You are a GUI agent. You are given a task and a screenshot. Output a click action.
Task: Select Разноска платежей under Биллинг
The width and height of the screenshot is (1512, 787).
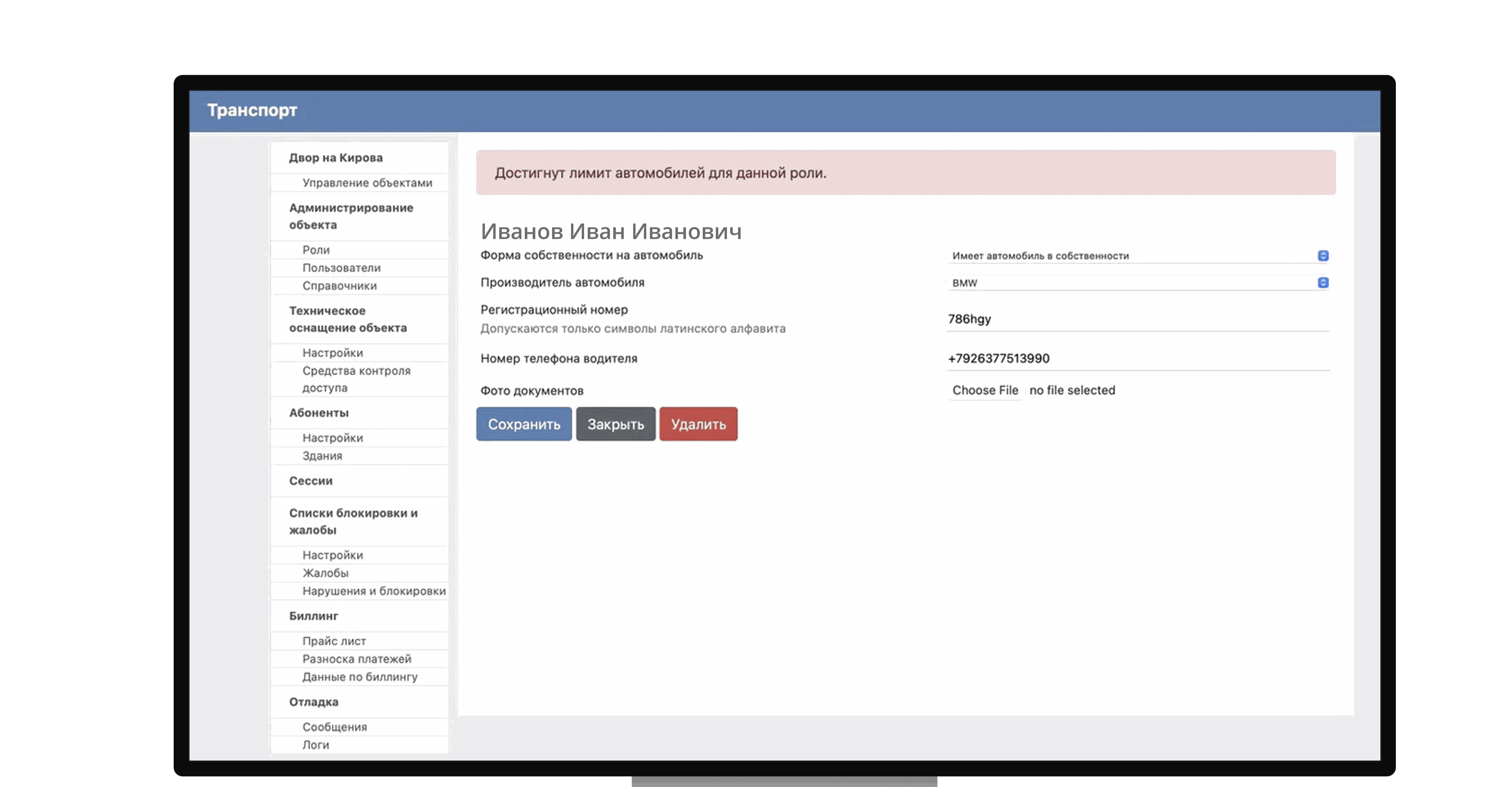(x=356, y=659)
